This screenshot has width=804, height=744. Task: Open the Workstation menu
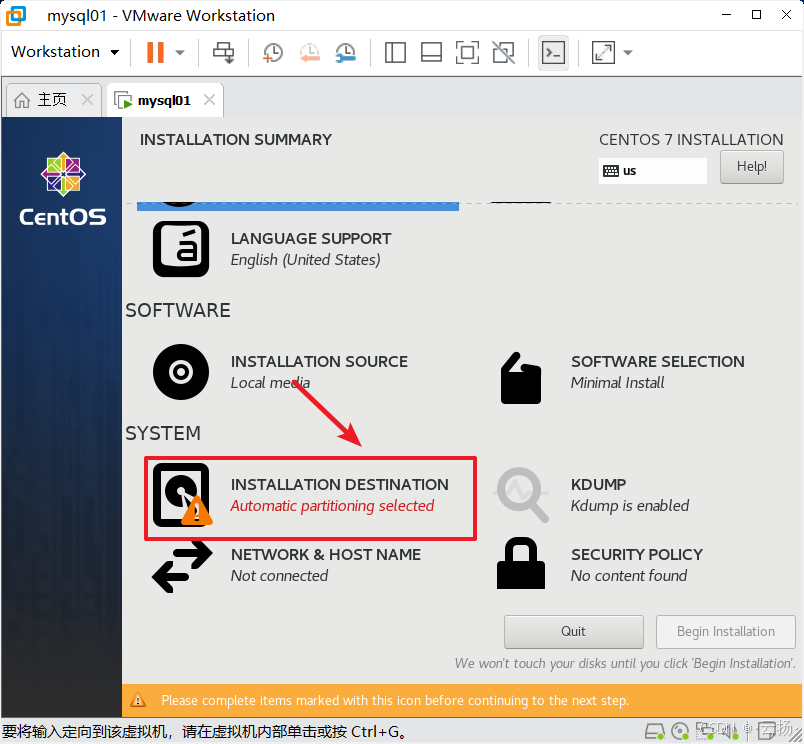[65, 52]
